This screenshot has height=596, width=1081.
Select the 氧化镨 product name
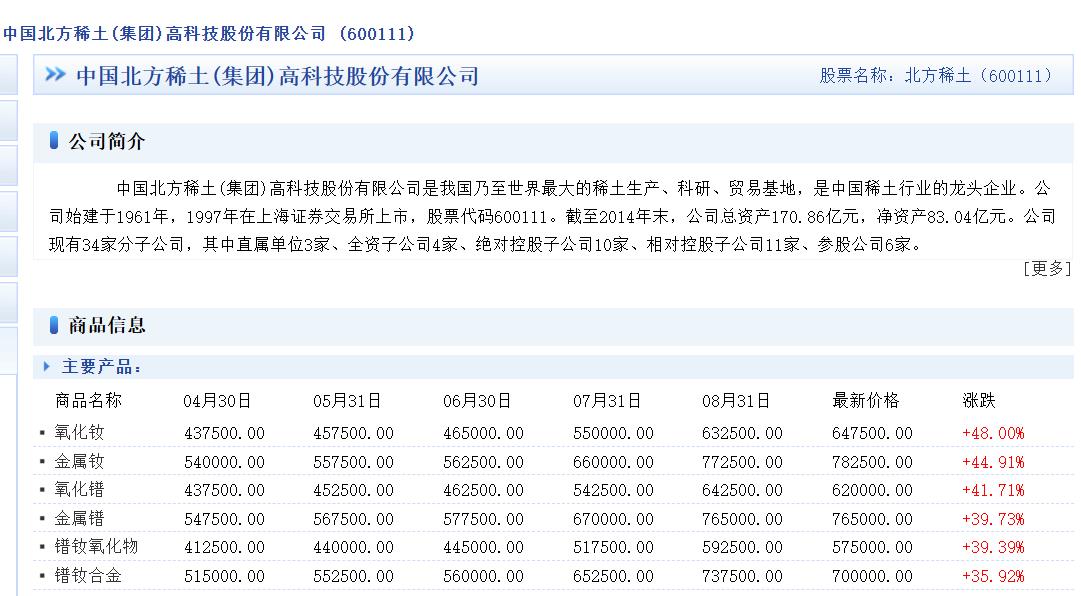[x=79, y=490]
